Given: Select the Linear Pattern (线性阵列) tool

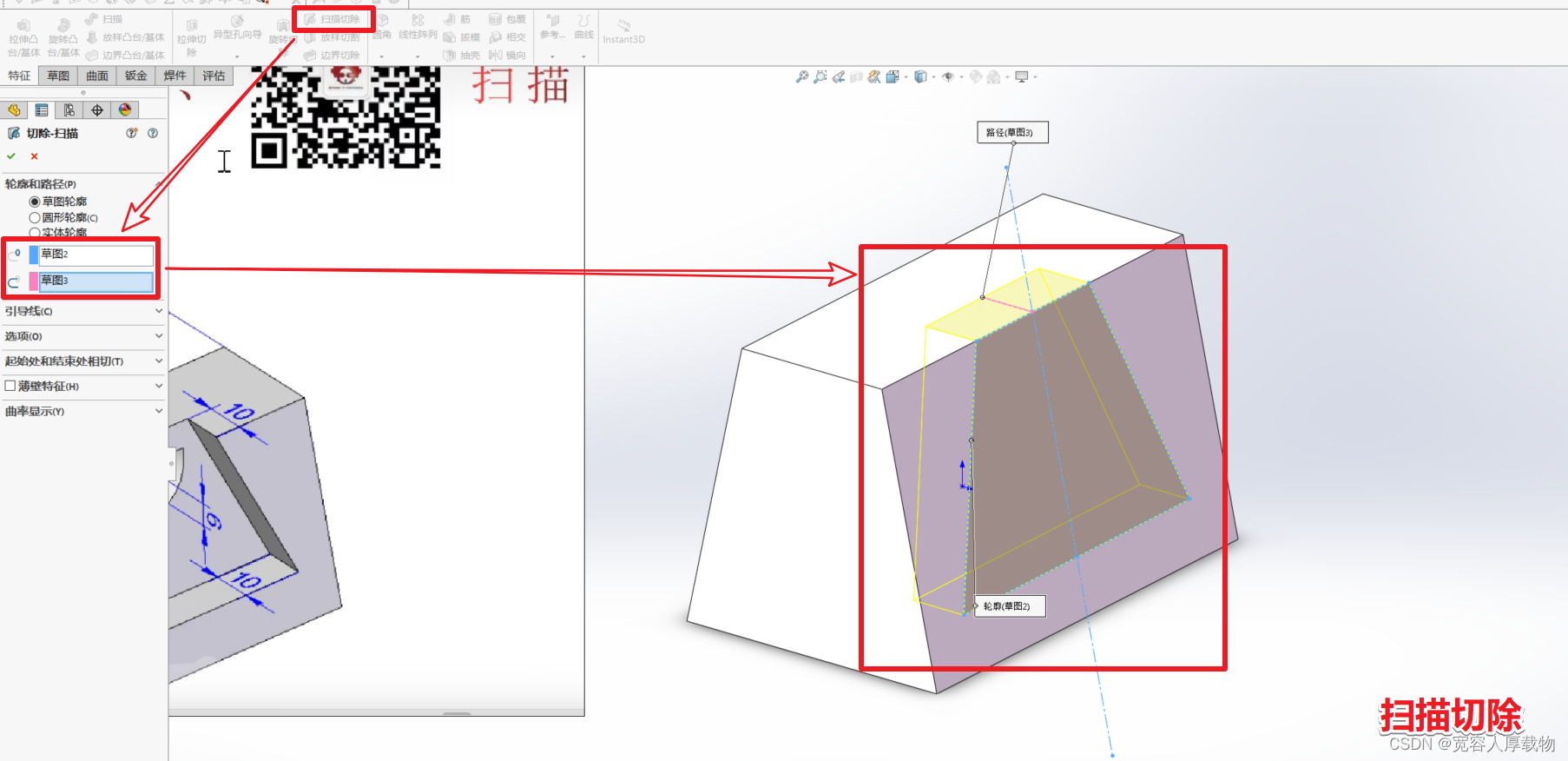Looking at the screenshot, I should (418, 28).
